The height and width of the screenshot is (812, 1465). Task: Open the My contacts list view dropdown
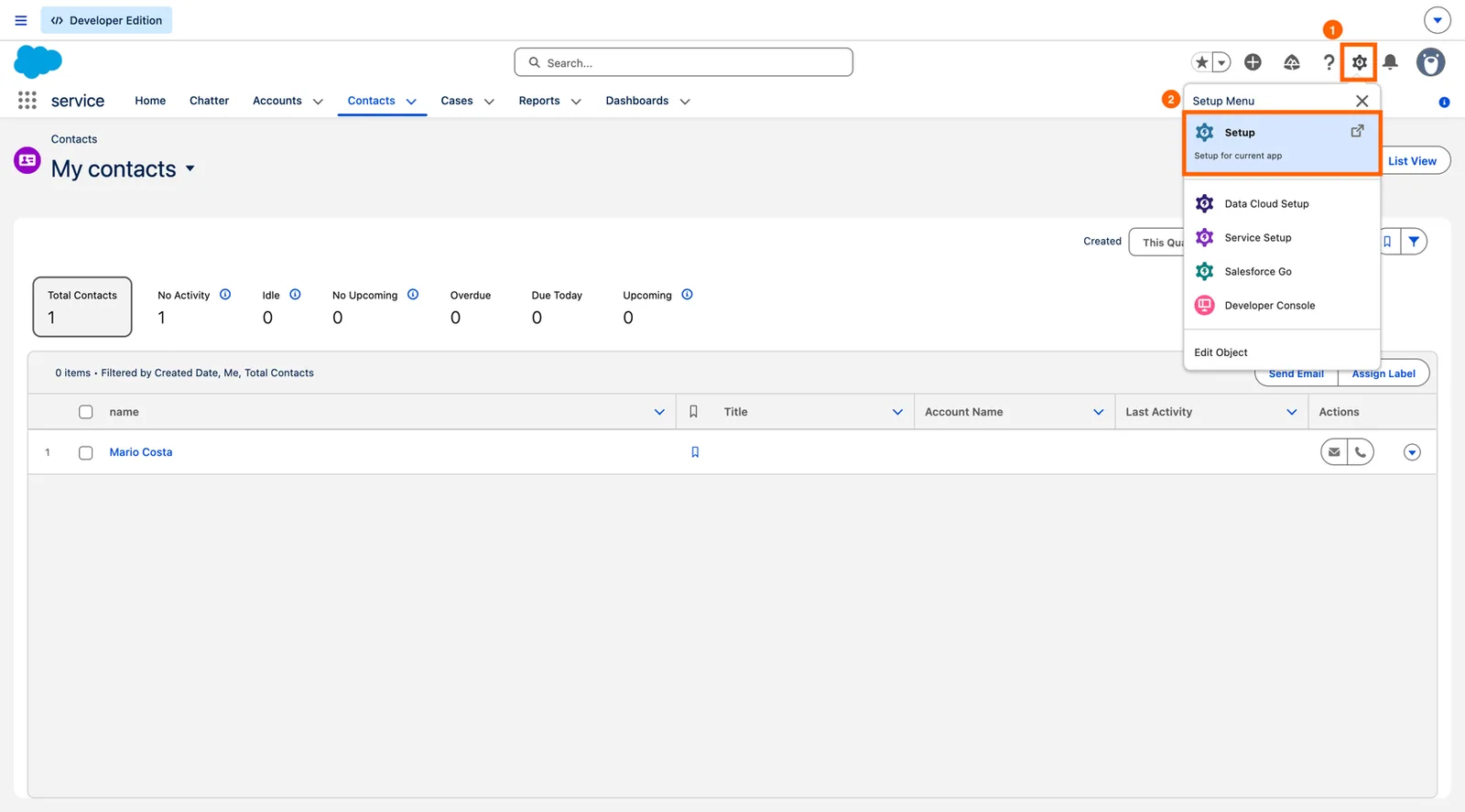point(190,168)
